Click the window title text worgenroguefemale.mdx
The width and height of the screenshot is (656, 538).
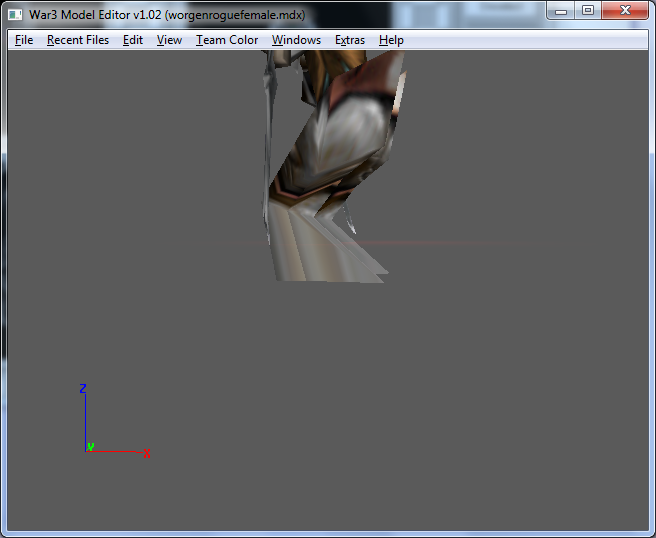coord(235,15)
